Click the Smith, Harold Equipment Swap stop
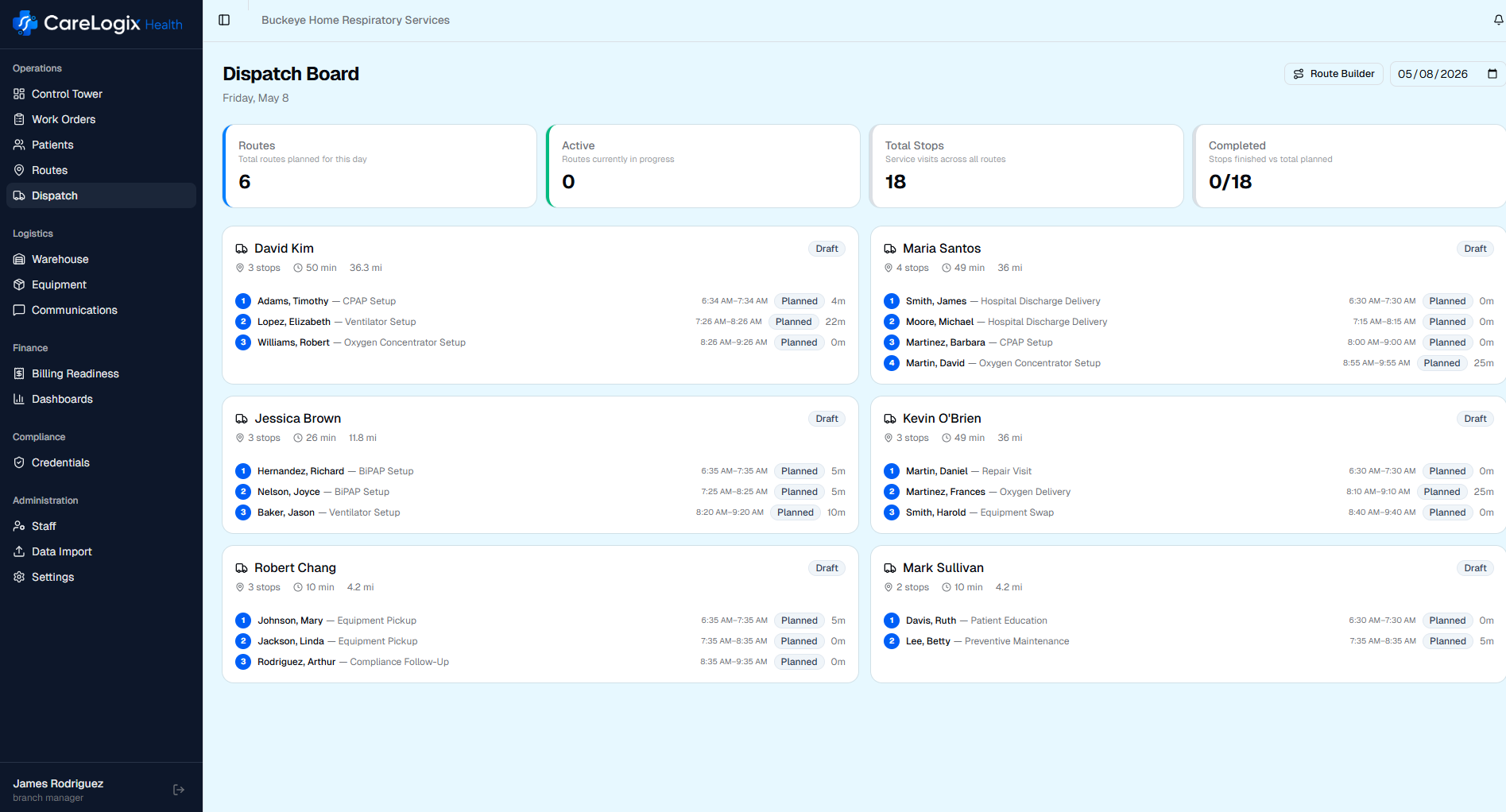Image resolution: width=1506 pixels, height=812 pixels. coord(1189,512)
